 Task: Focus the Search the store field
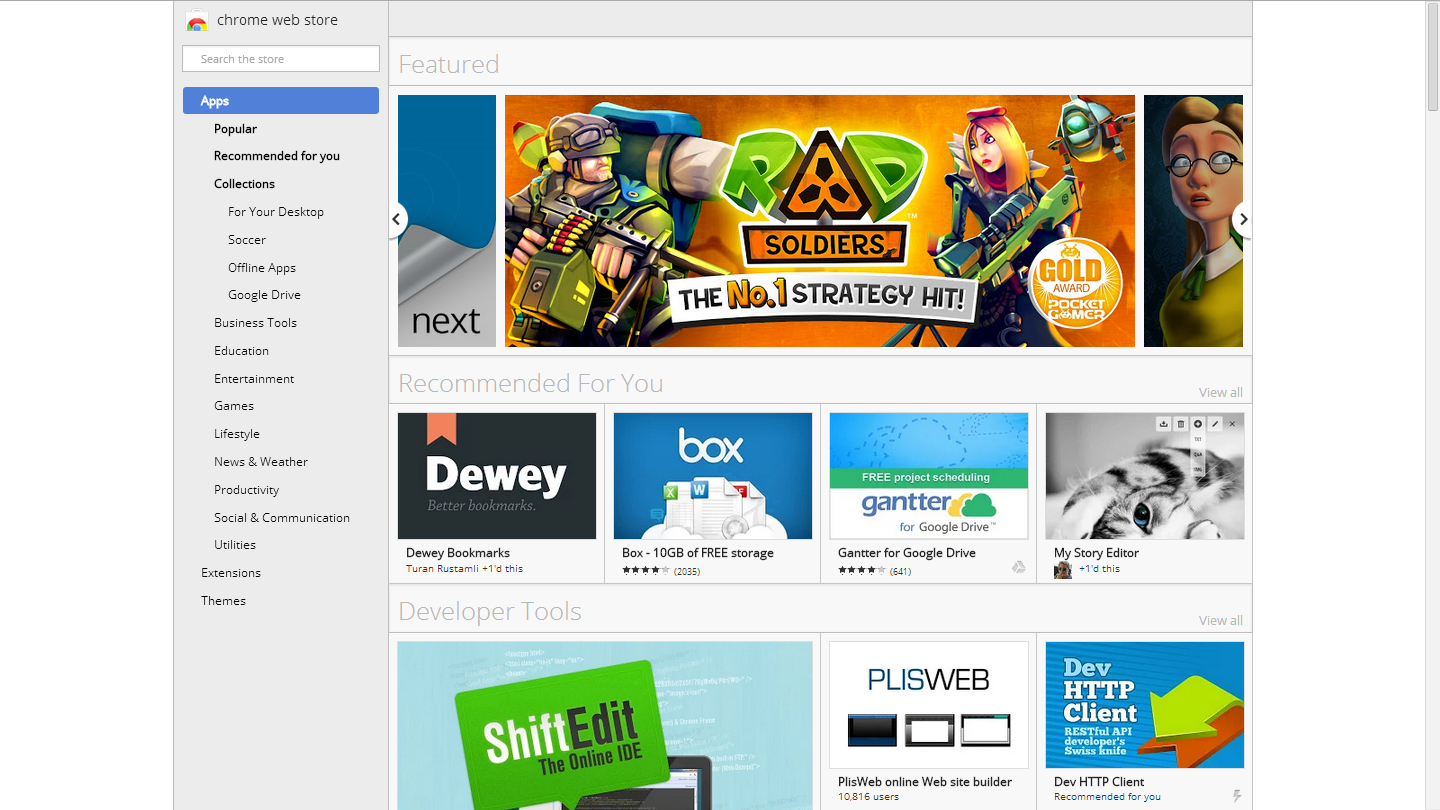[281, 59]
